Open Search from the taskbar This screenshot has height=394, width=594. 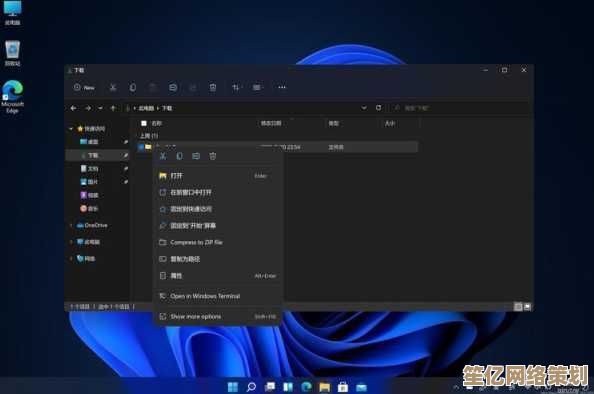[251, 387]
